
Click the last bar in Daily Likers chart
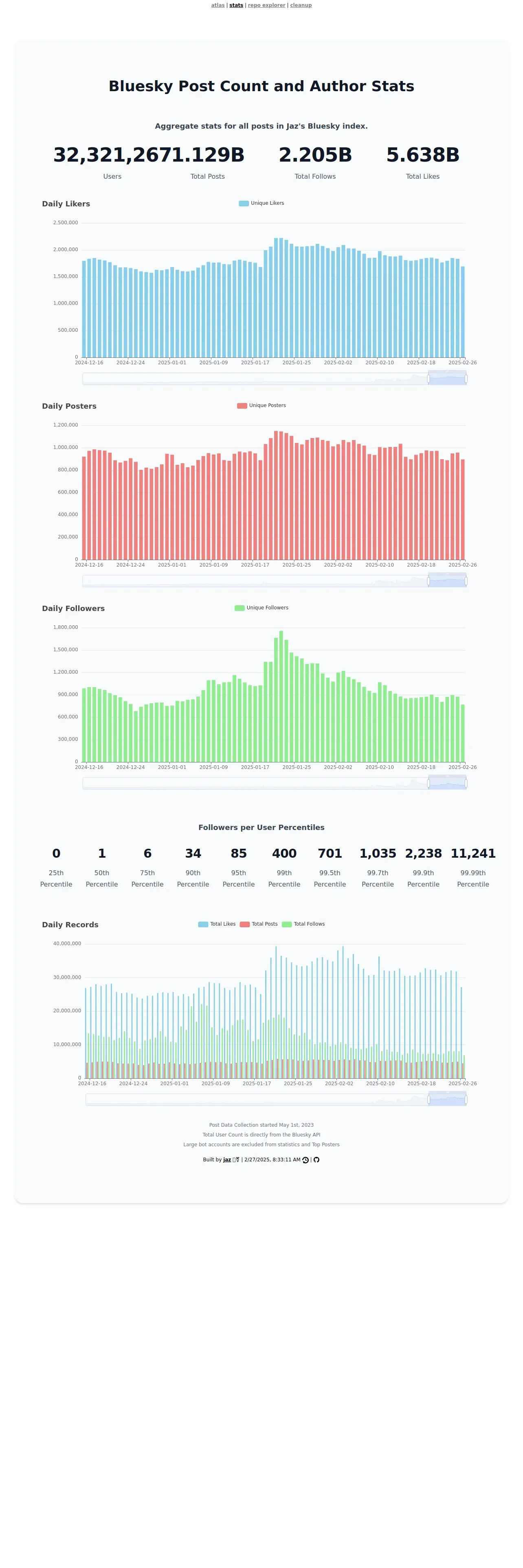(463, 312)
